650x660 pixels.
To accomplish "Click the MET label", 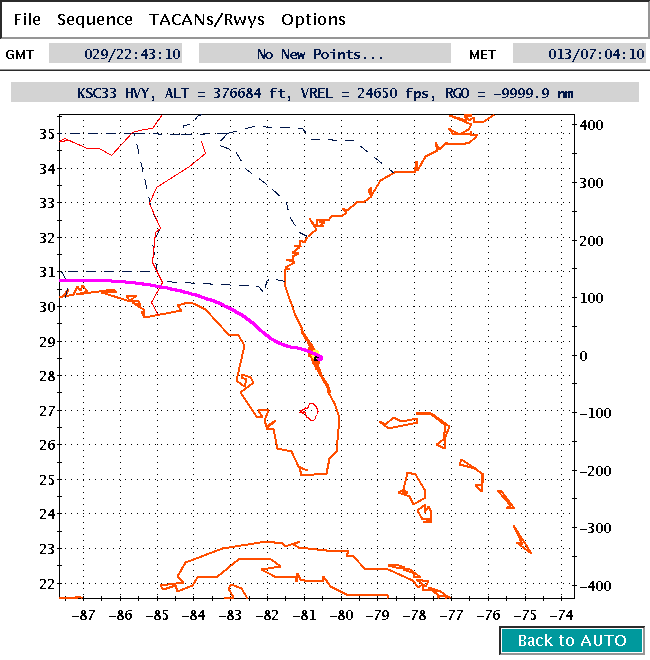I will pos(482,55).
